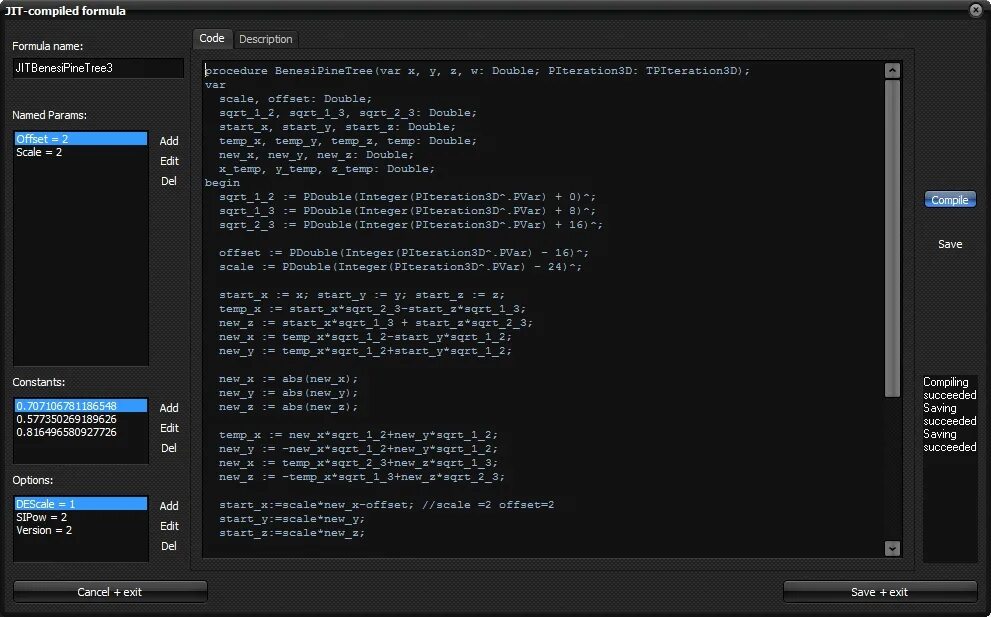Click the 'new_x := abs(new_x);' line
991x617 pixels.
click(x=288, y=379)
